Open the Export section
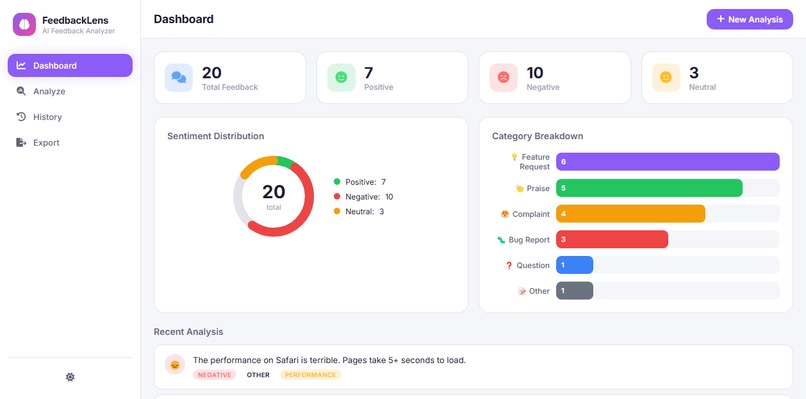806x399 pixels. point(70,142)
